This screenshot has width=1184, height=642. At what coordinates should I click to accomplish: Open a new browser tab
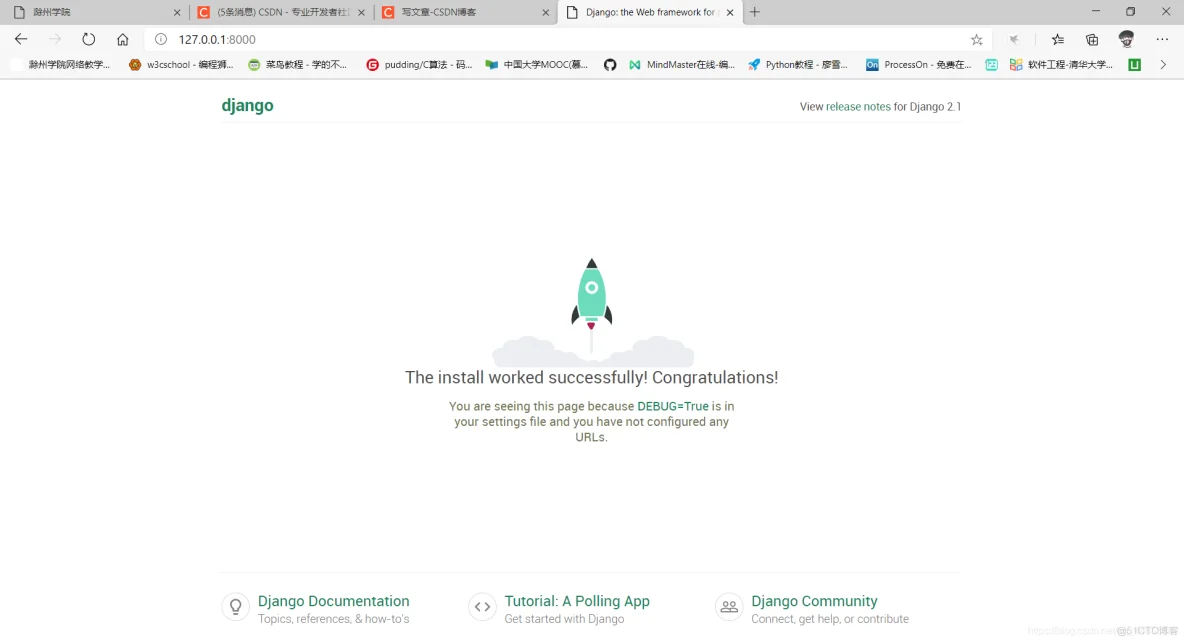pos(754,12)
